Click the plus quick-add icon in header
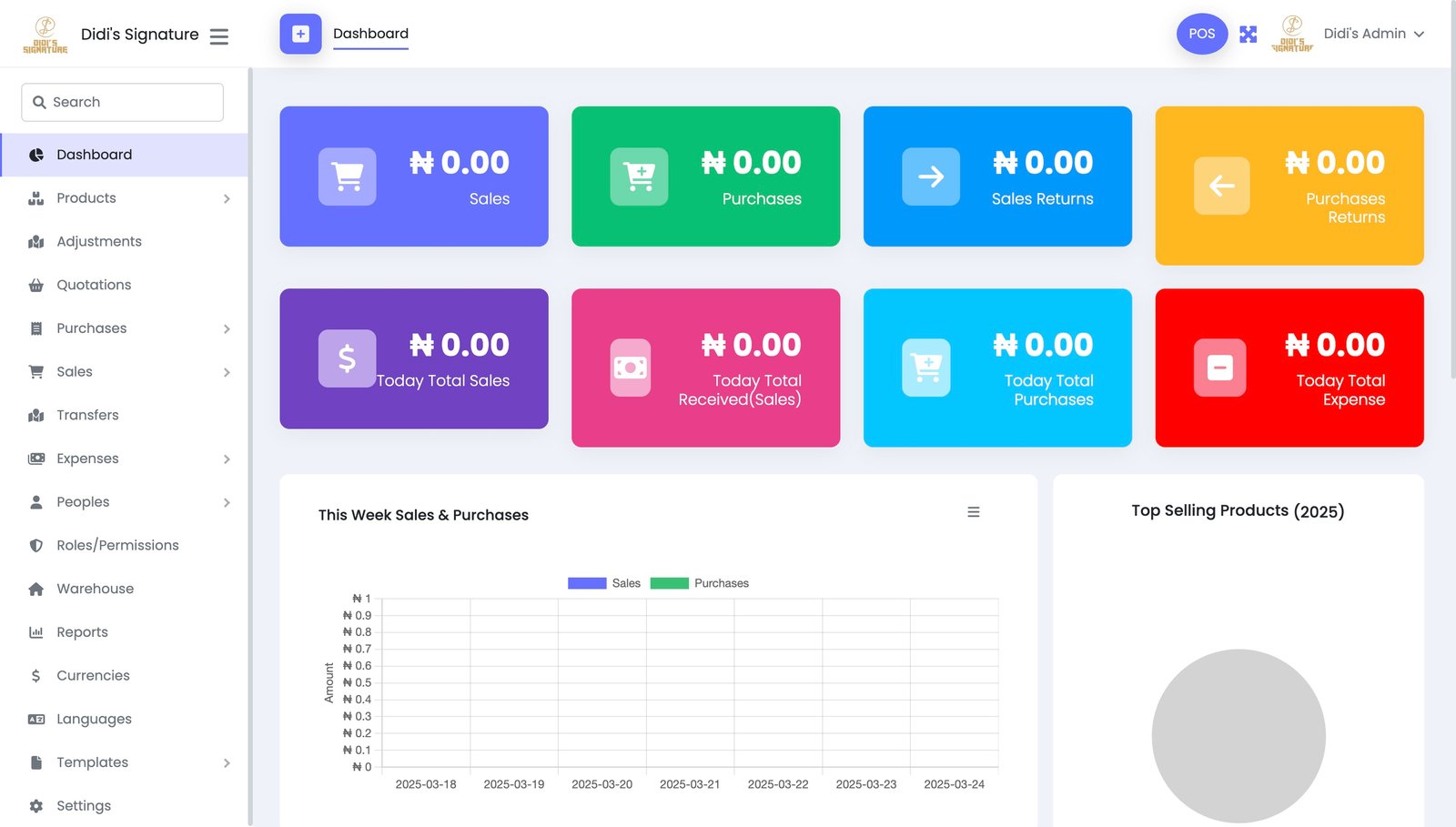Screen dimensions: 1456x827 [300, 35]
